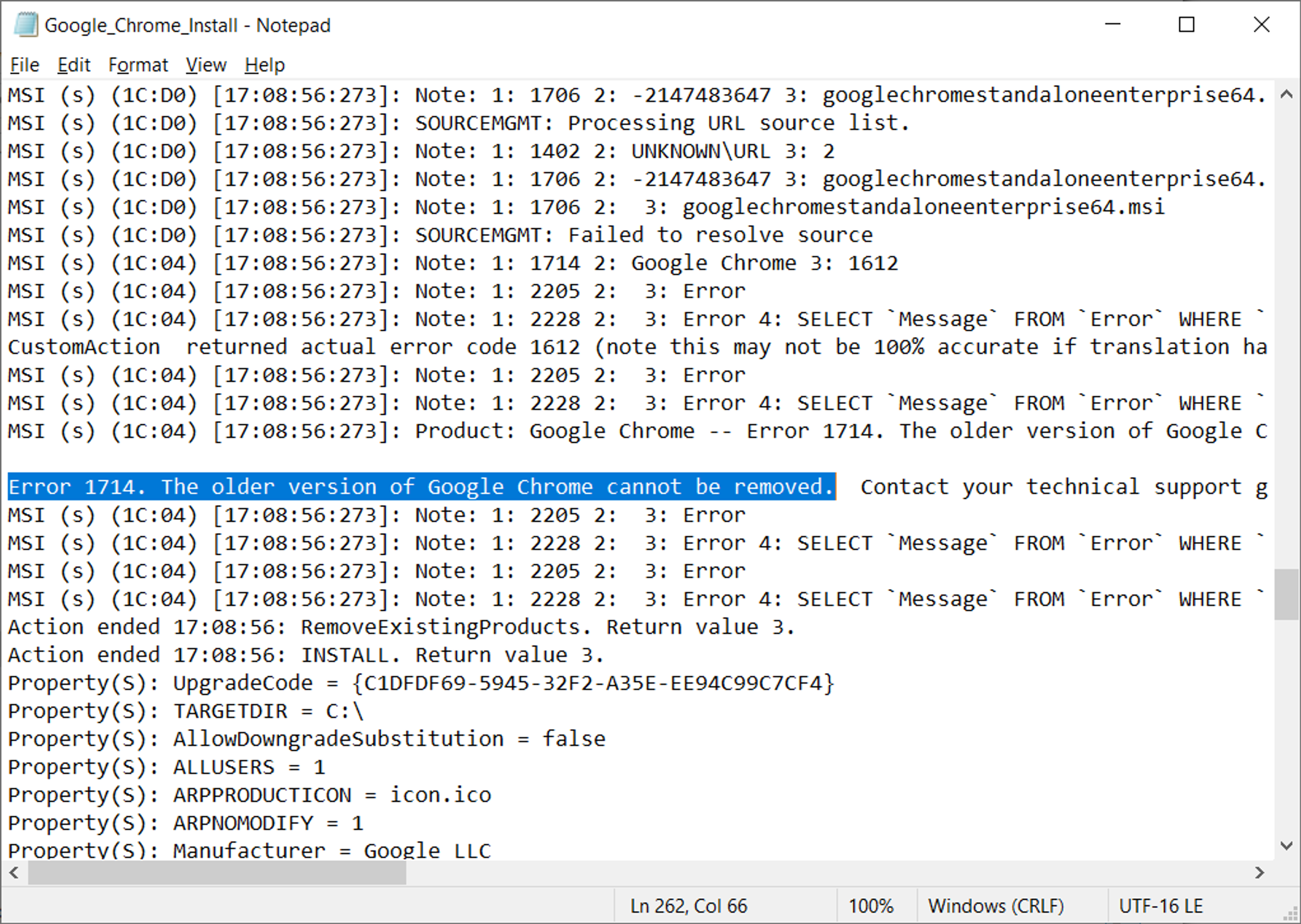Open the Help menu

(x=265, y=65)
